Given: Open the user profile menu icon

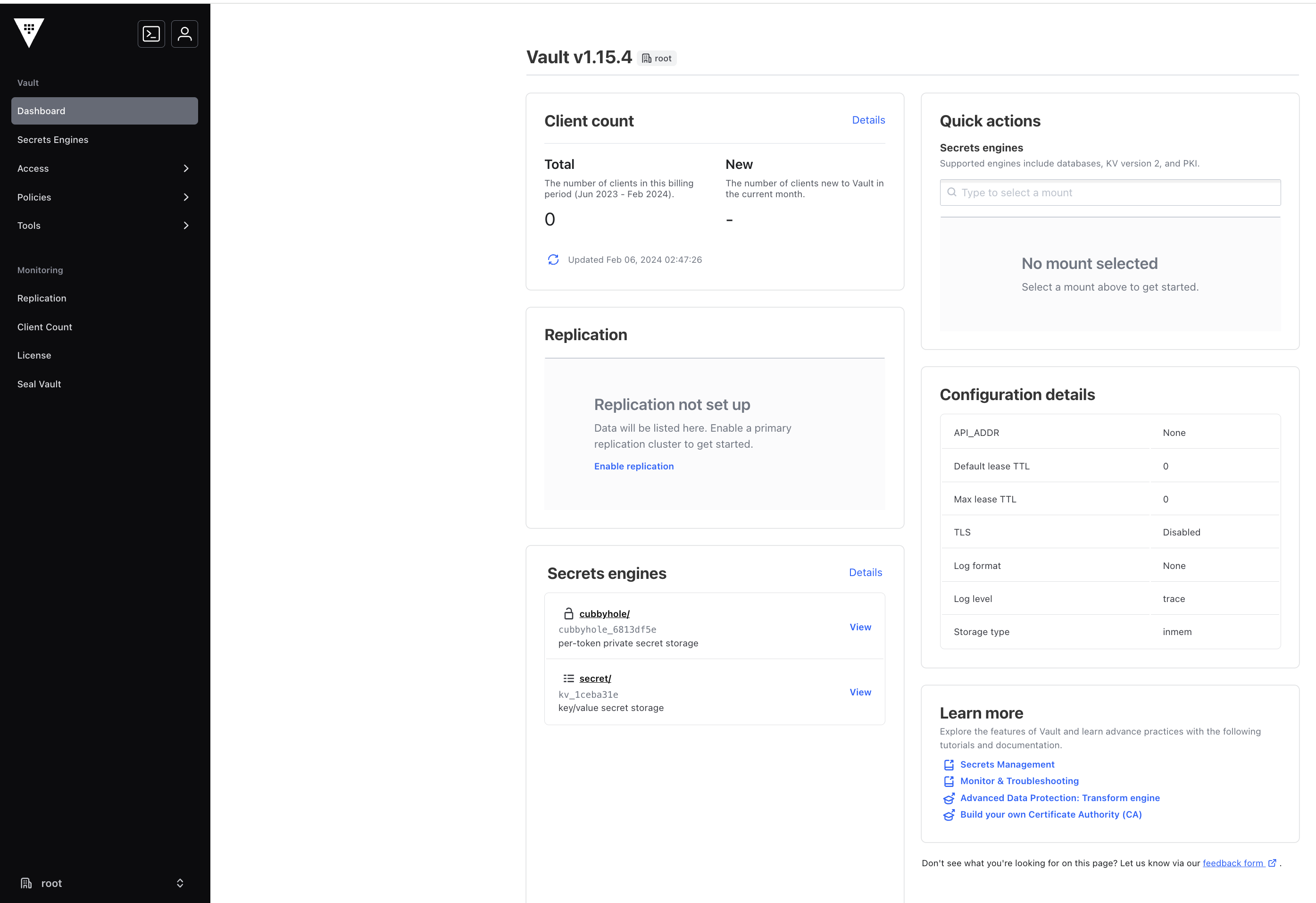Looking at the screenshot, I should pyautogui.click(x=184, y=34).
